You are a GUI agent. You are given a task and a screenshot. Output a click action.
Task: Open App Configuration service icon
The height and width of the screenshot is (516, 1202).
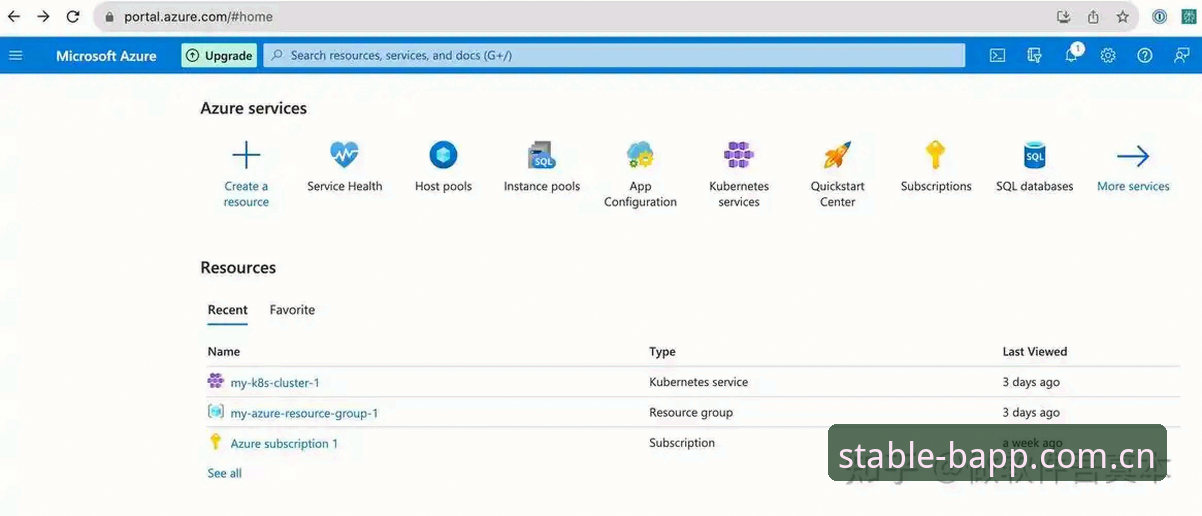click(x=640, y=155)
